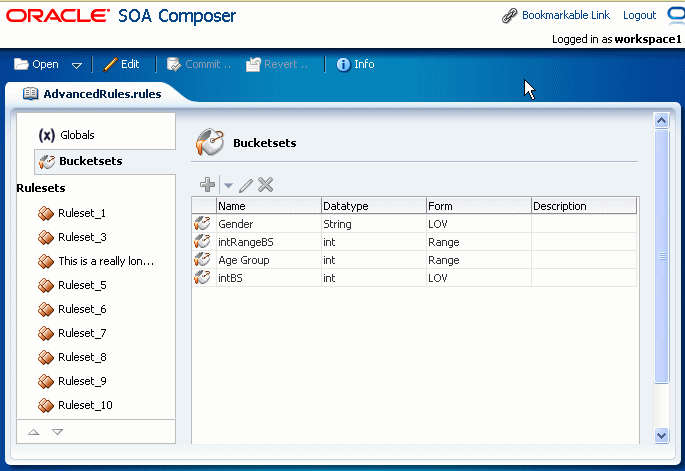
Task: Move rulesets list up with the up triangle
Action: 34,432
